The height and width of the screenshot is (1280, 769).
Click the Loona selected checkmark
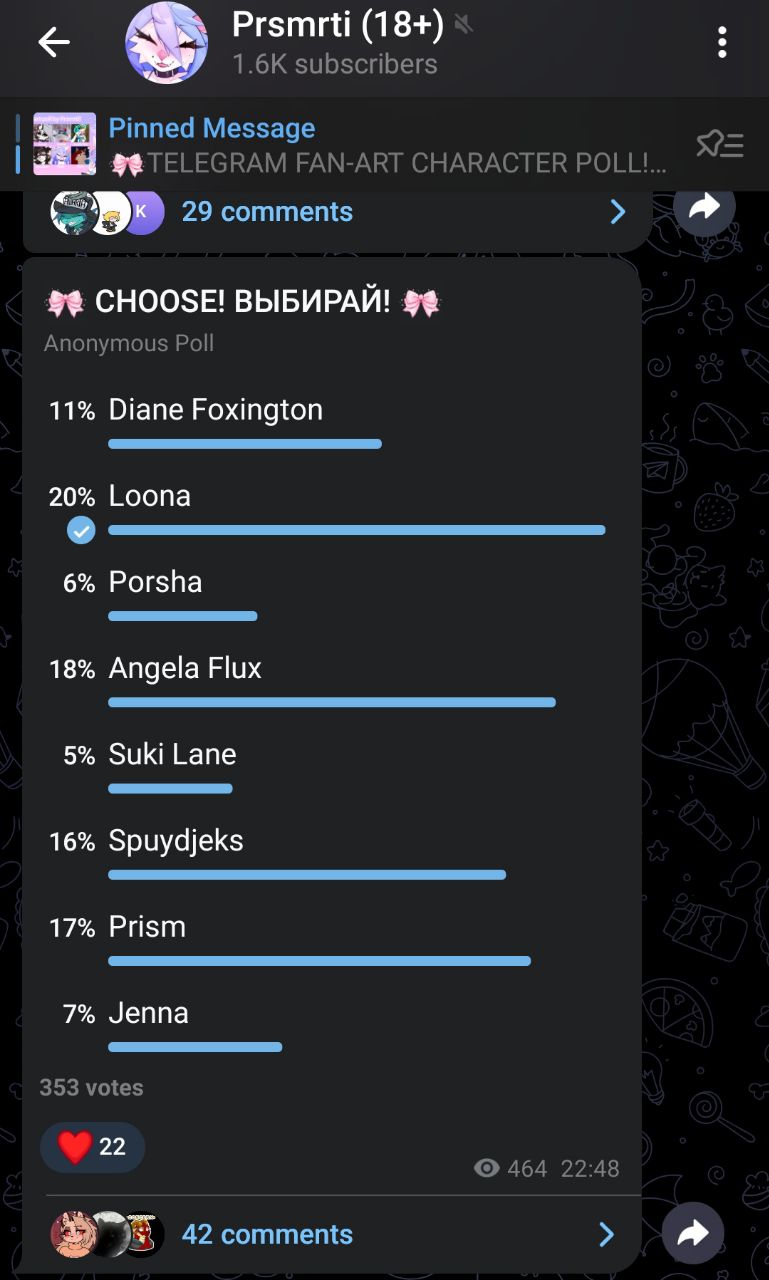tap(81, 530)
